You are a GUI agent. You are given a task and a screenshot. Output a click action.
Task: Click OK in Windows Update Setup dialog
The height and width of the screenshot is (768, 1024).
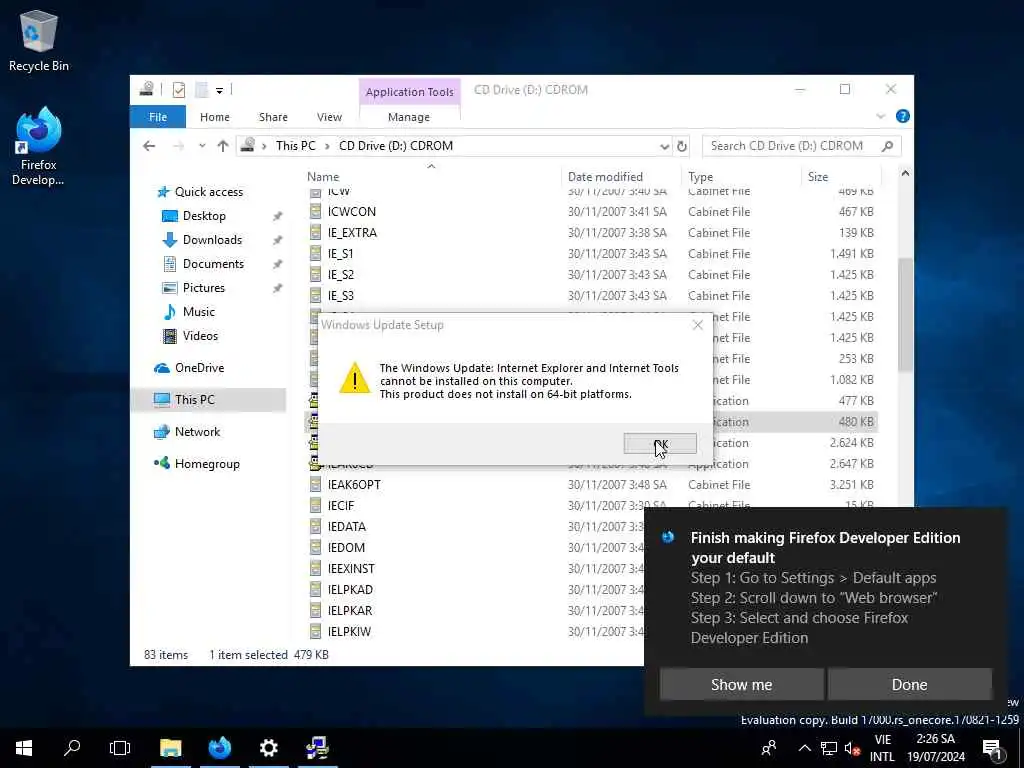pos(660,443)
